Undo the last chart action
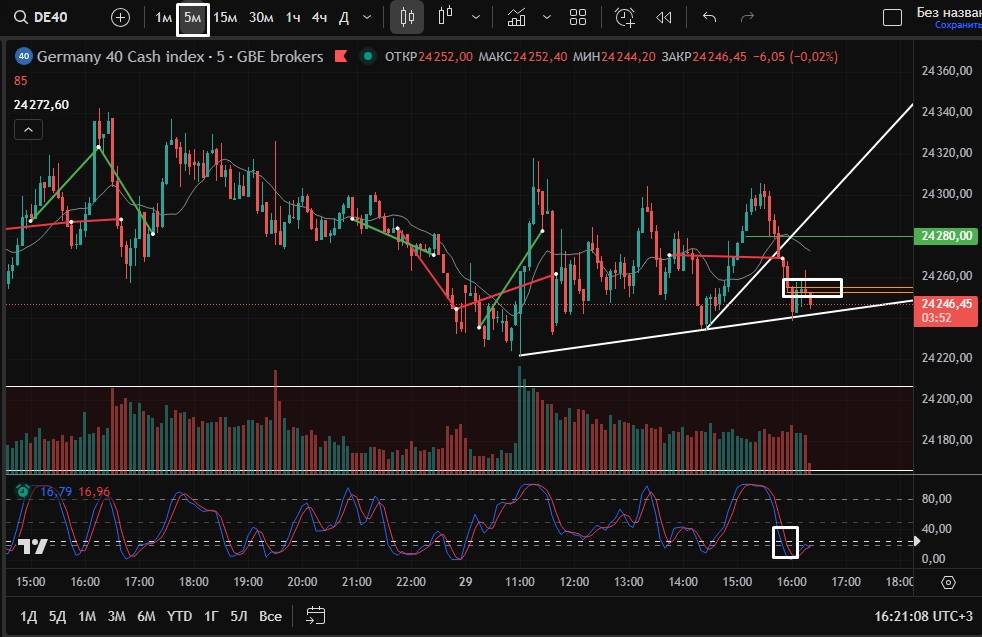This screenshot has height=637, width=982. 710,17
